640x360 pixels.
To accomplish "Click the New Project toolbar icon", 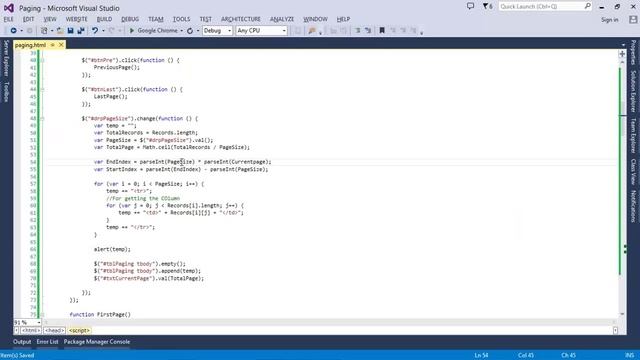I will [x=44, y=31].
